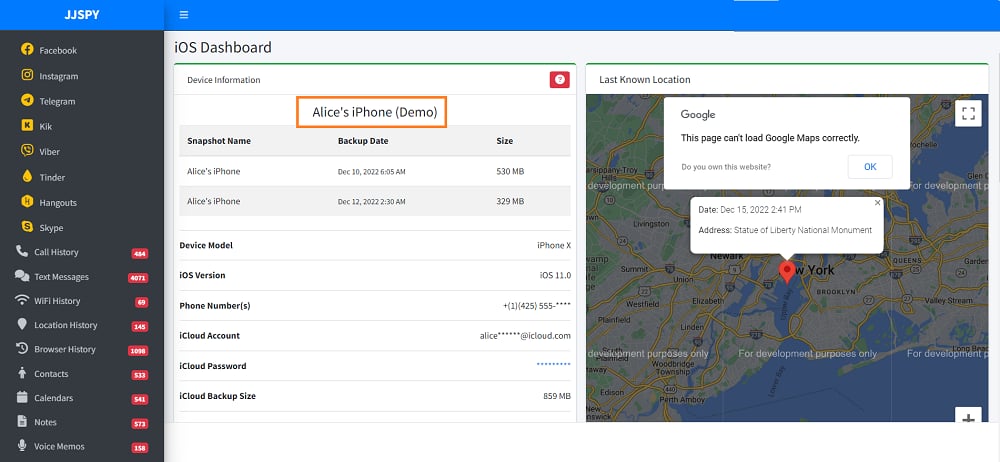Click the Instagram icon in sidebar
Image resolution: width=1000 pixels, height=462 pixels.
[27, 75]
